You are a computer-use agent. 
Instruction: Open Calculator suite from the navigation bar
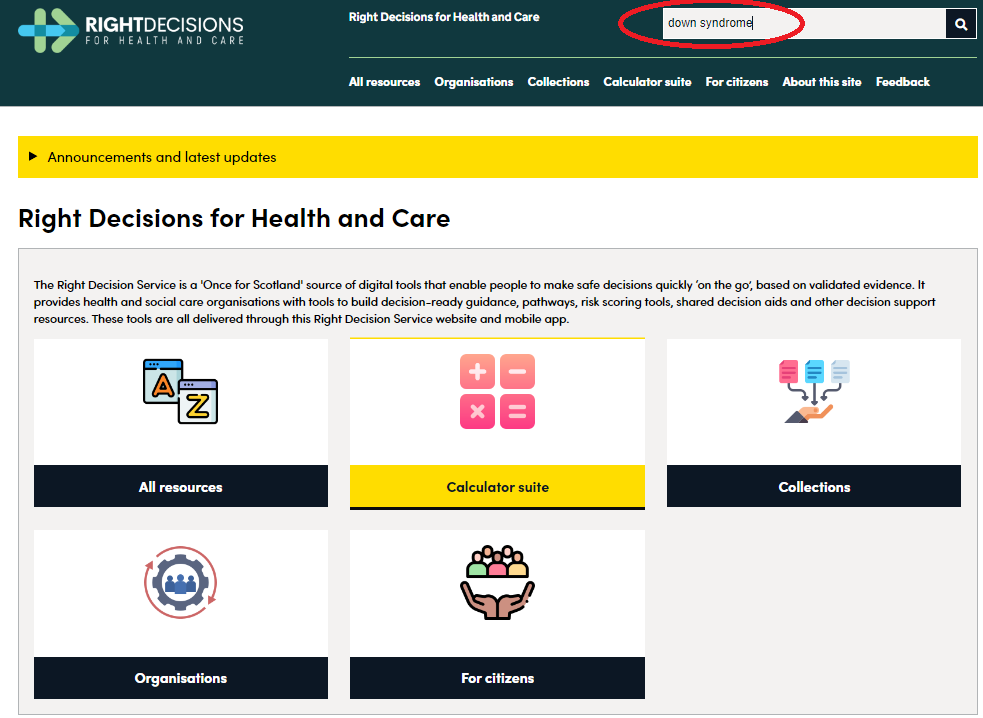point(647,82)
